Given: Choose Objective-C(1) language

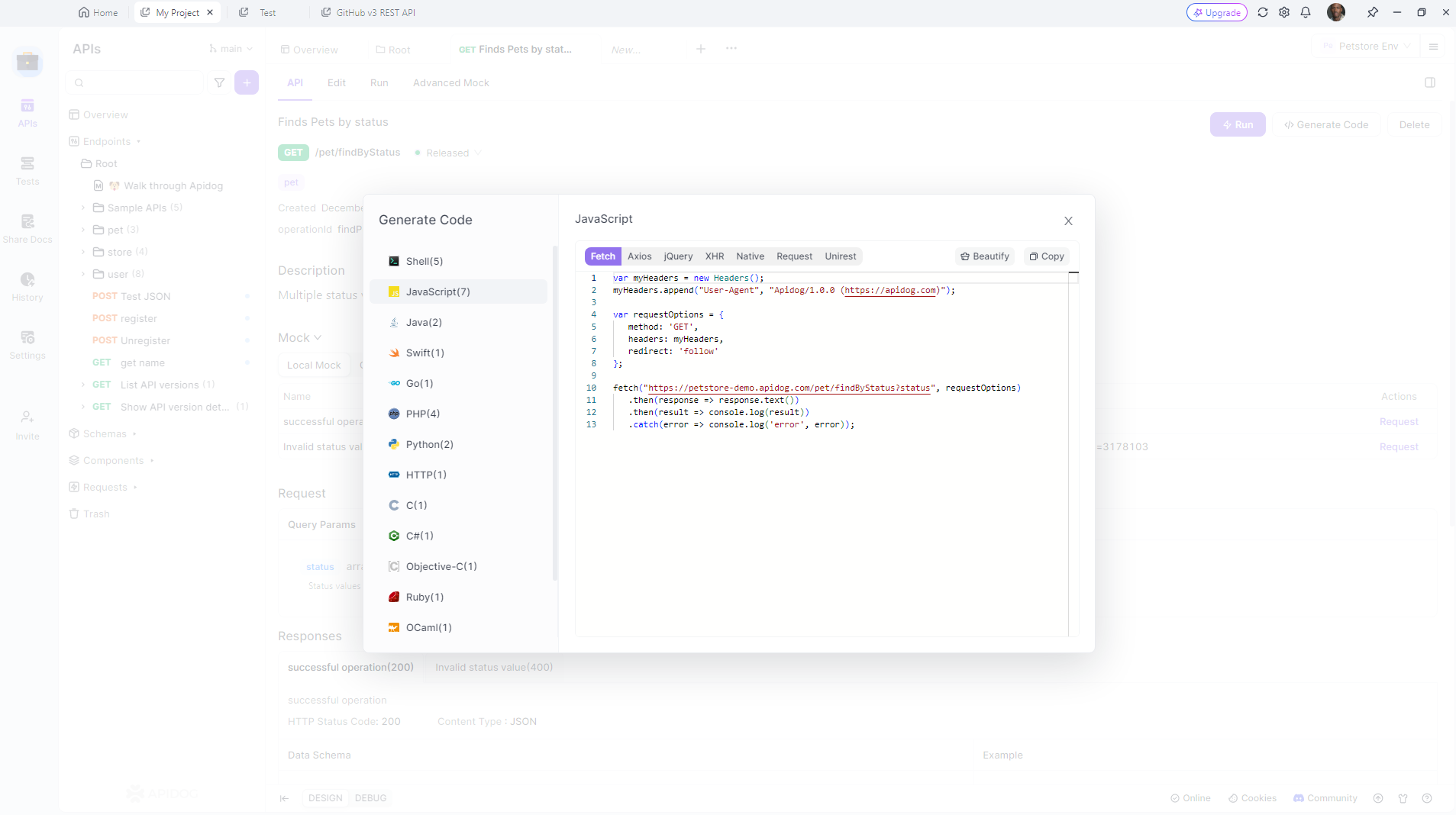Looking at the screenshot, I should tap(458, 566).
